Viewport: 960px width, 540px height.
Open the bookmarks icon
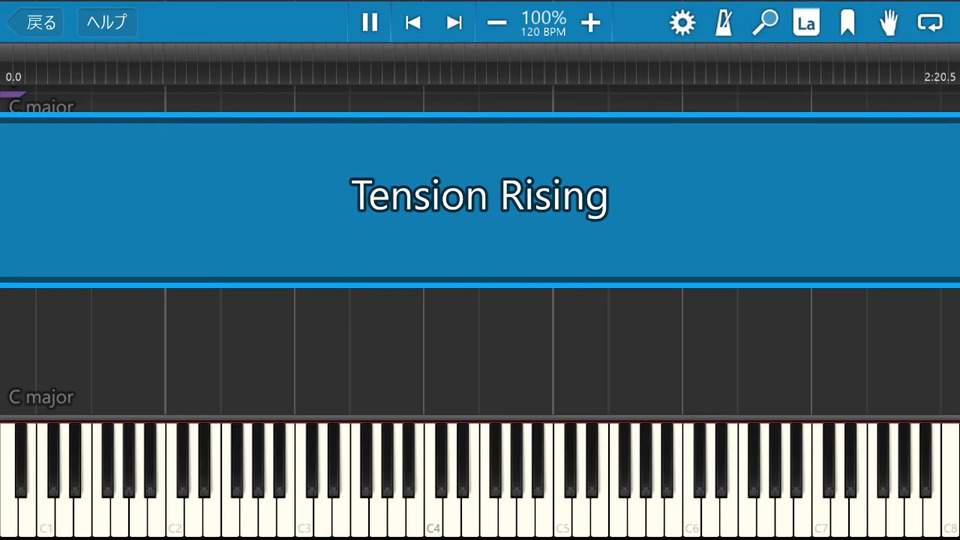pyautogui.click(x=847, y=23)
